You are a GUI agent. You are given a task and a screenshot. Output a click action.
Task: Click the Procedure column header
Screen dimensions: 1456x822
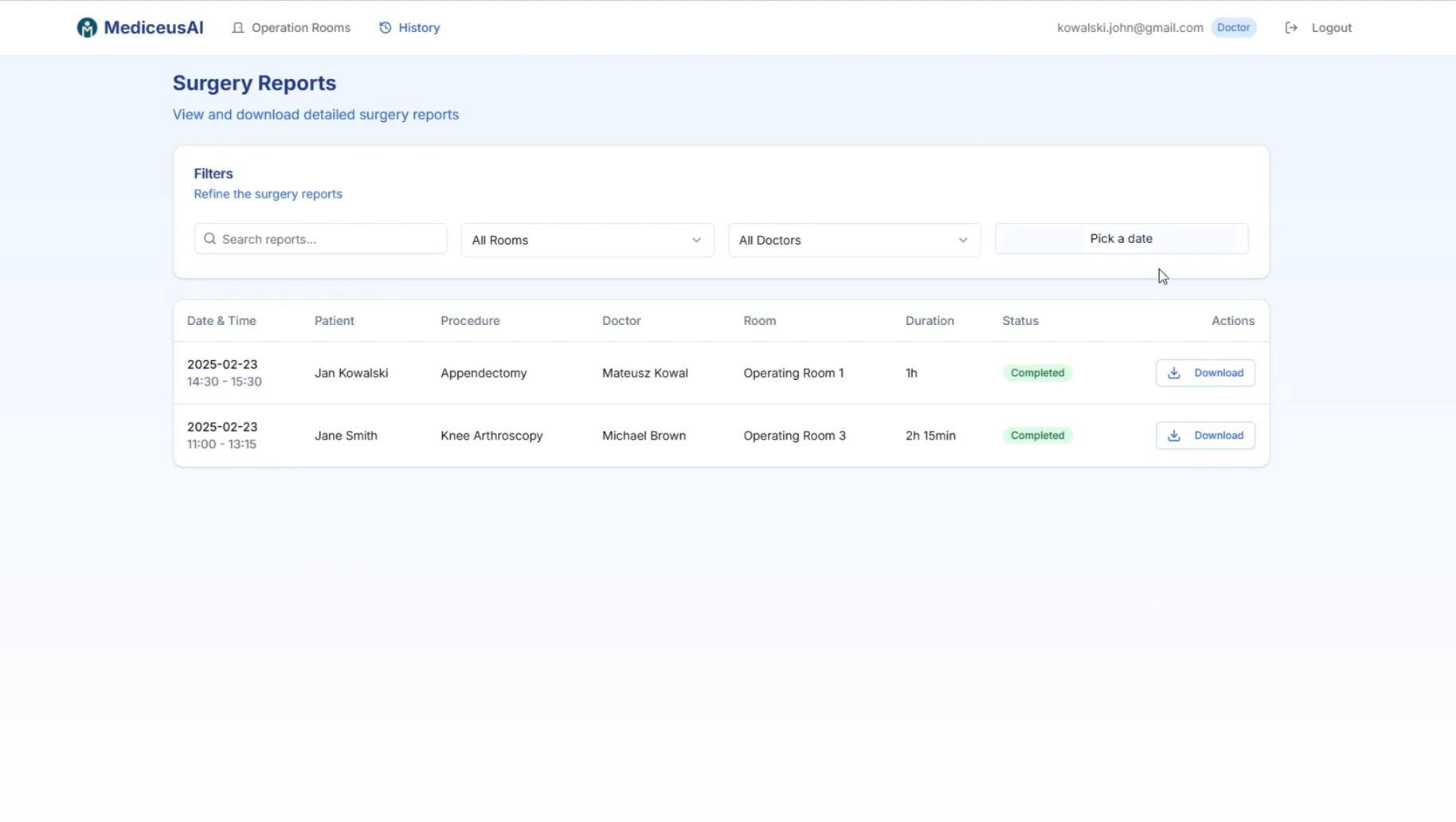click(x=470, y=321)
